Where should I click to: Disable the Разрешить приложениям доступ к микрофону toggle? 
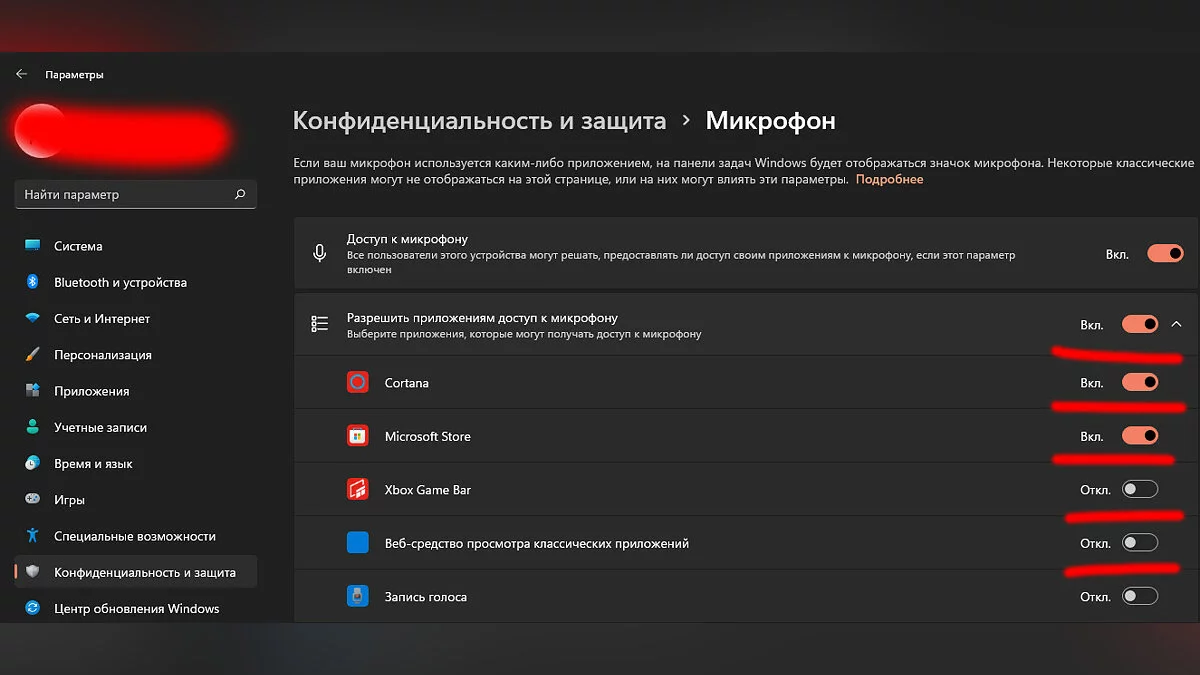pos(1140,324)
